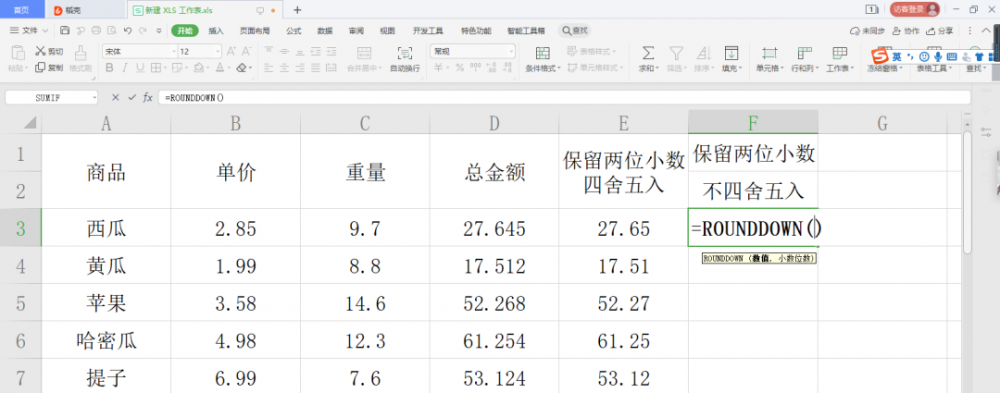Click the save floppy disk icon
This screenshot has height=393, width=1000.
[x=64, y=30]
